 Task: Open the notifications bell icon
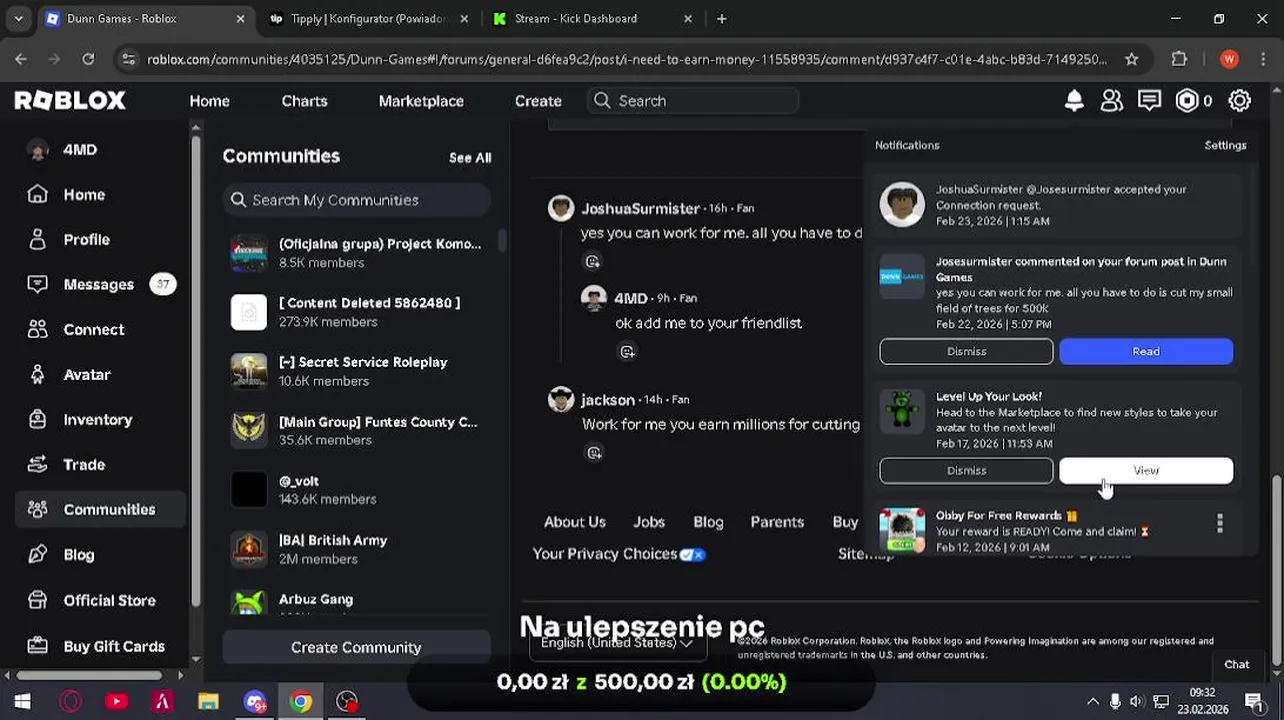[1074, 101]
